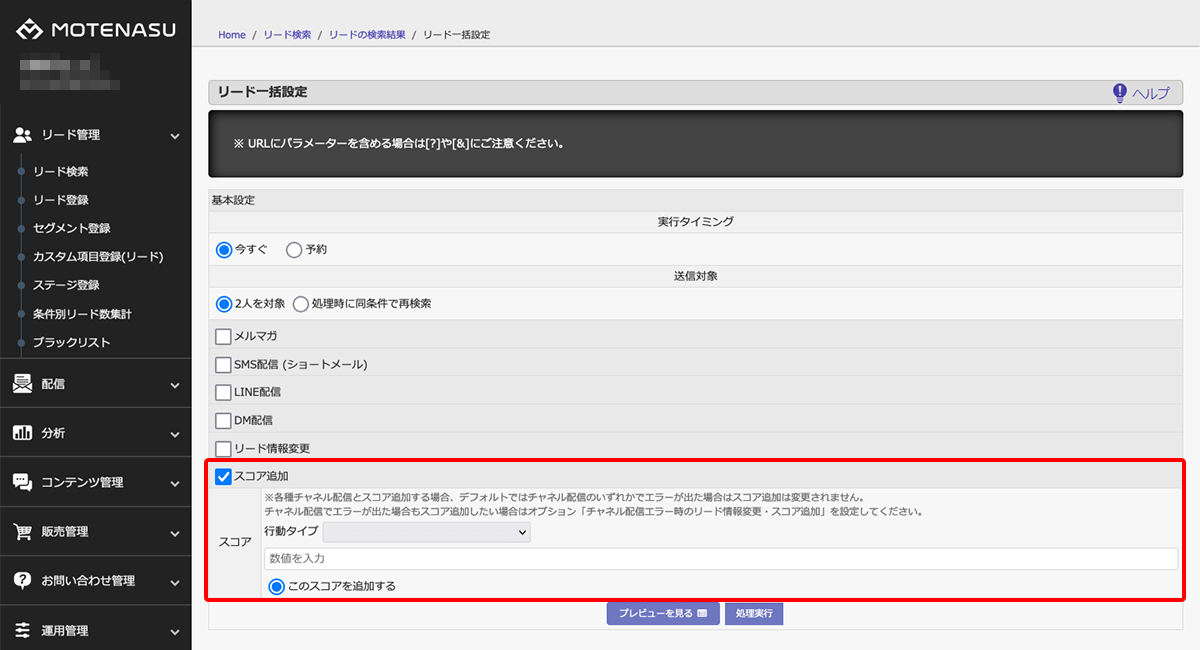The width and height of the screenshot is (1200, 650).
Task: Select 処理時に同条件で再検索 radio option
Action: coord(301,304)
